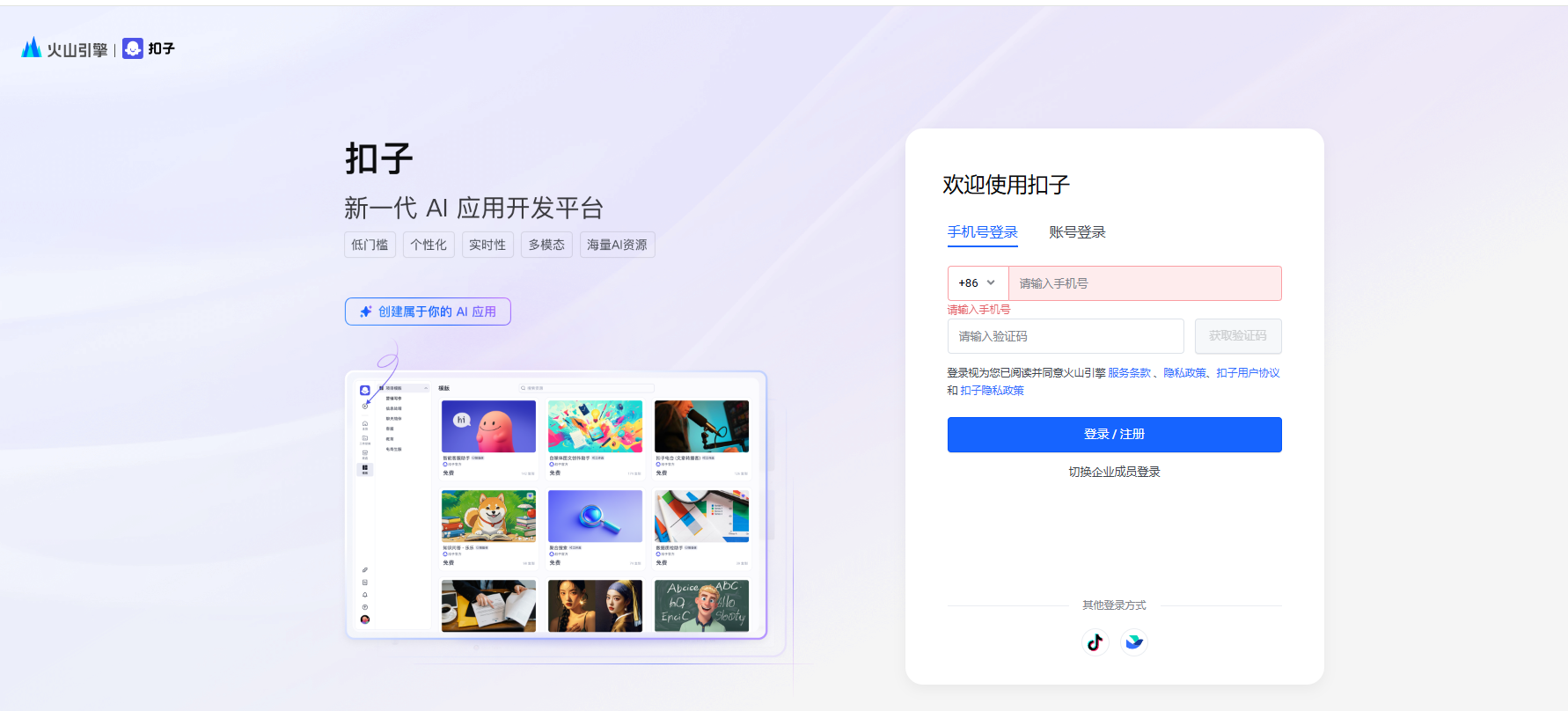Click the 低门槛 tag
Viewport: 1568px width, 711px height.
click(x=370, y=245)
